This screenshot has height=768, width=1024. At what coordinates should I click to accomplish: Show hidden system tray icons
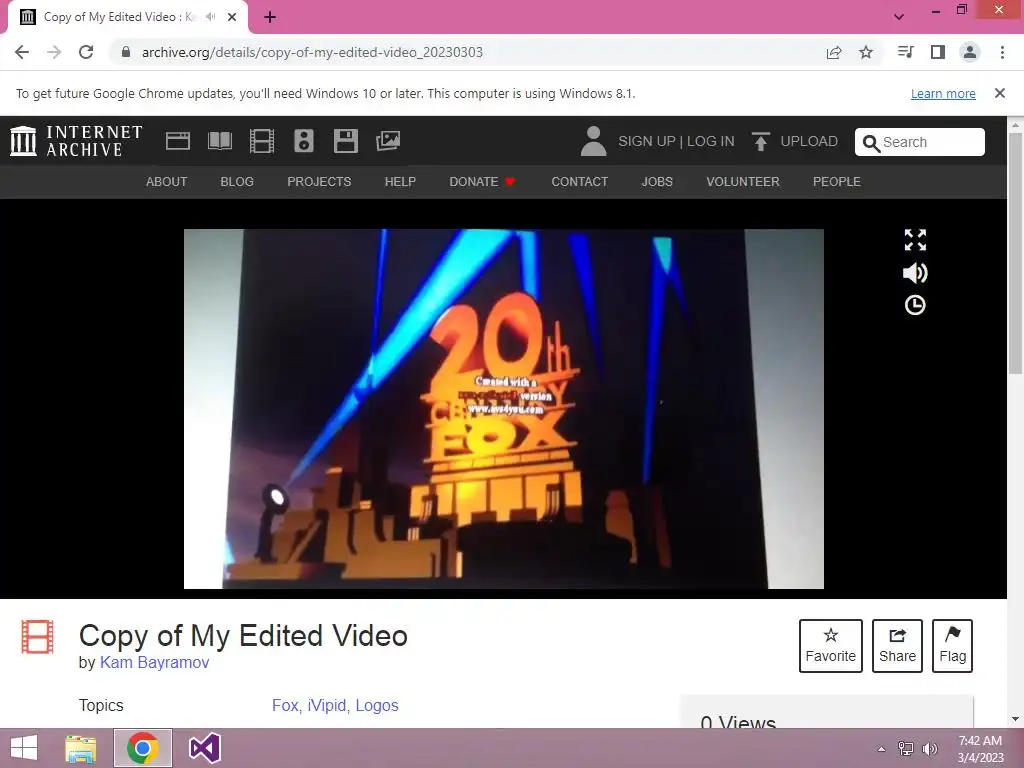point(881,748)
